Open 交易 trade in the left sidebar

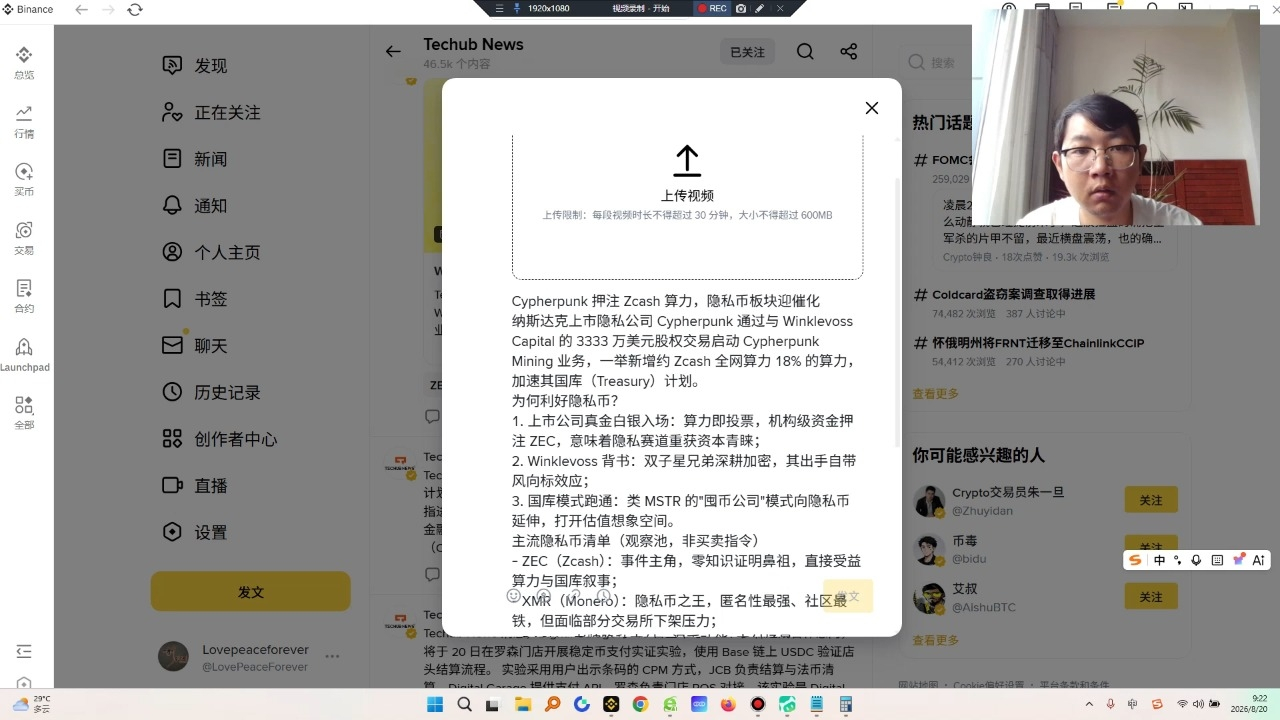24,238
